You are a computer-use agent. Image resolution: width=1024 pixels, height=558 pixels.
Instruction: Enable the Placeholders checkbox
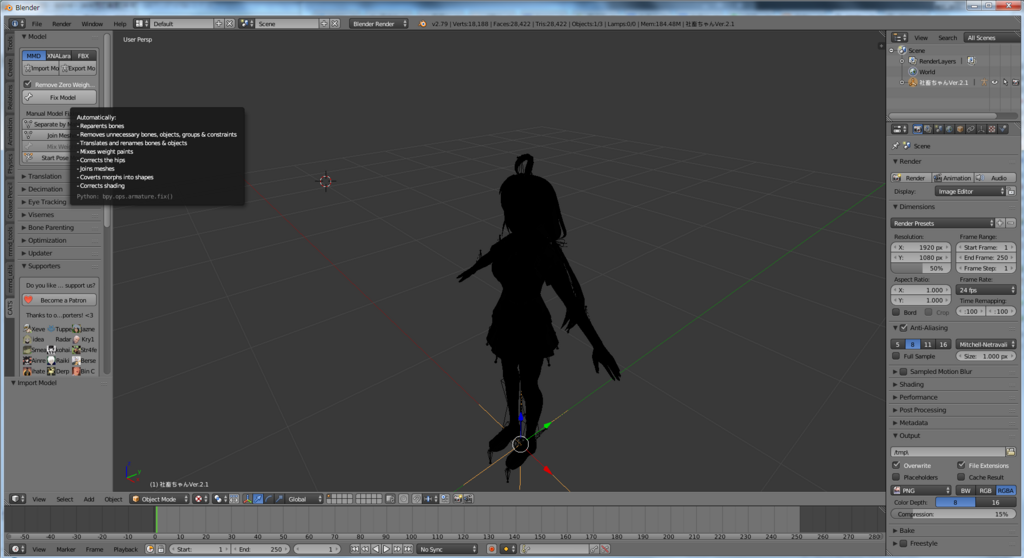896,477
